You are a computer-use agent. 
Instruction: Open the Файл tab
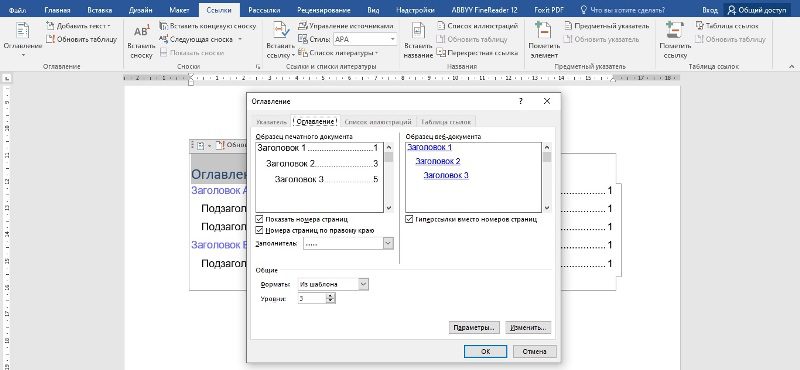(x=17, y=10)
